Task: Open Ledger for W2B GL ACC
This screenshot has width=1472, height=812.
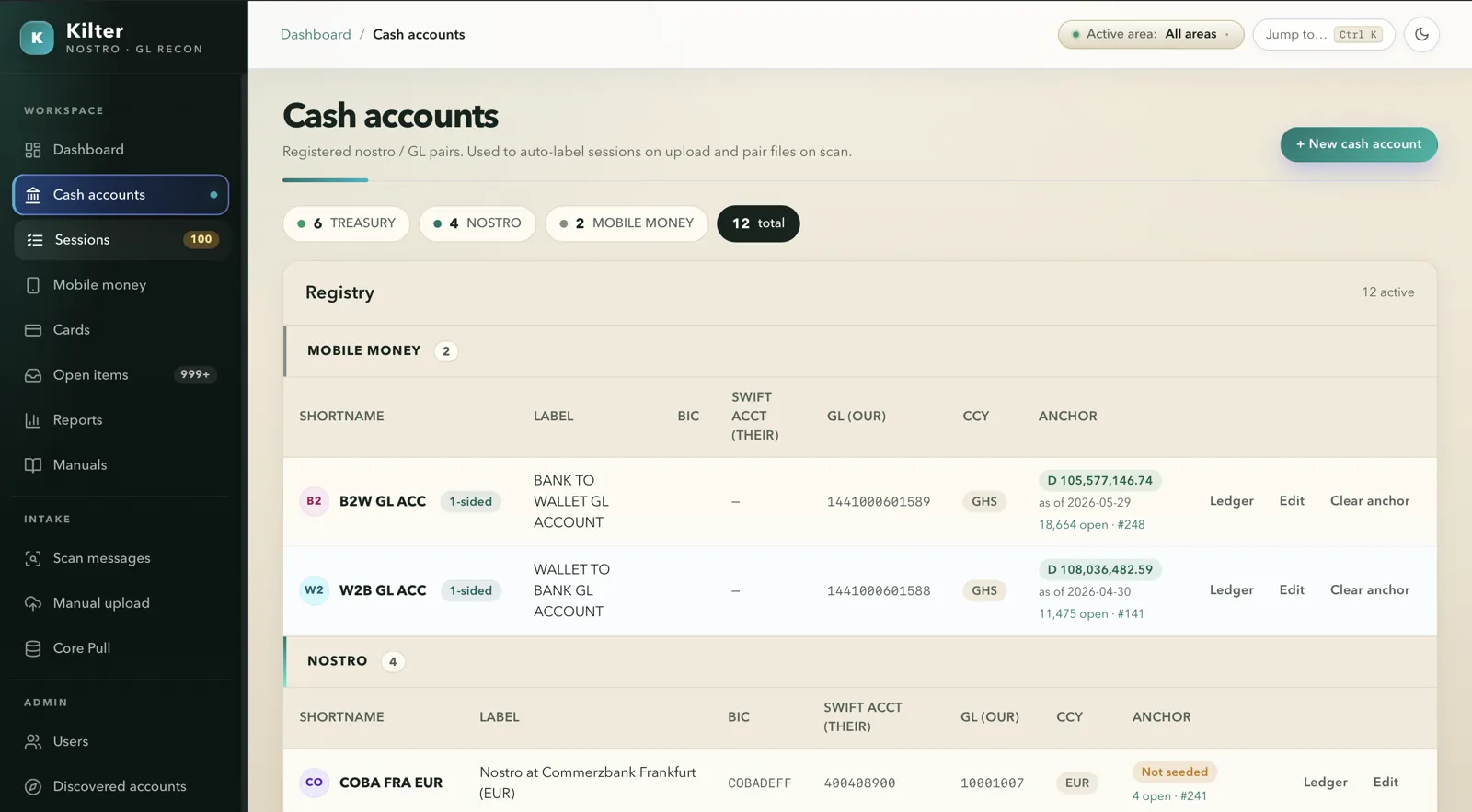Action: [1231, 590]
